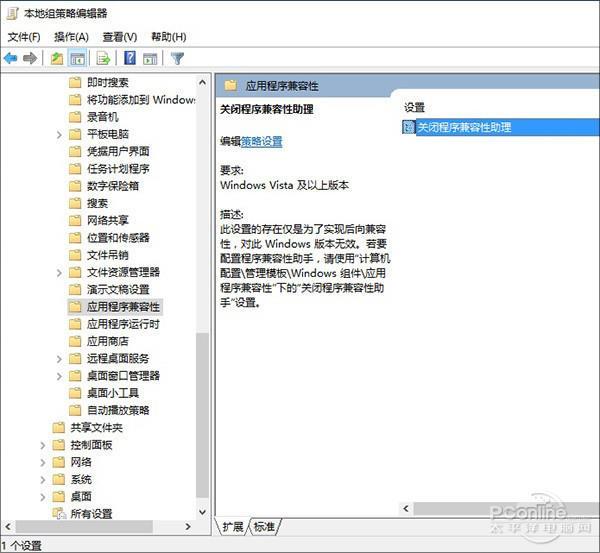Select the 关闭程序兼容性助理 policy setting
The image size is (600, 553).
coord(463,127)
